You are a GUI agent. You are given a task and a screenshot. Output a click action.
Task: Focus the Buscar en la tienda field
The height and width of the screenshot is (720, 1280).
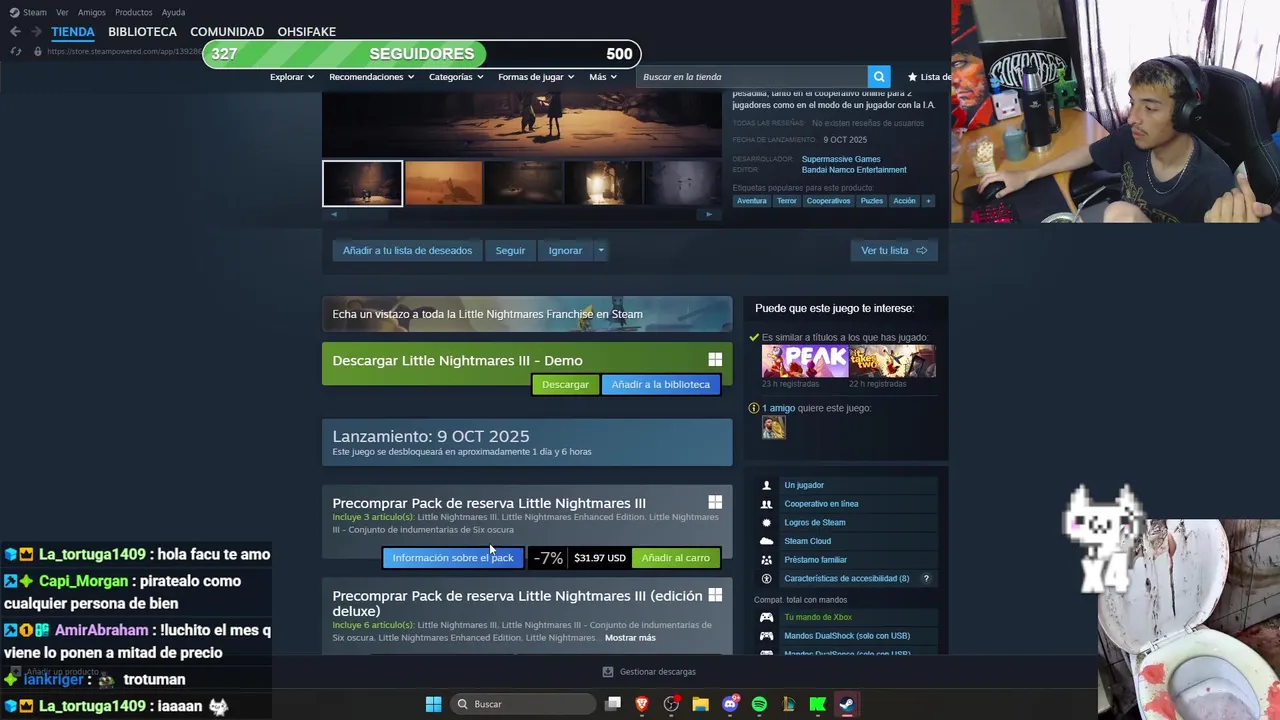[x=752, y=77]
